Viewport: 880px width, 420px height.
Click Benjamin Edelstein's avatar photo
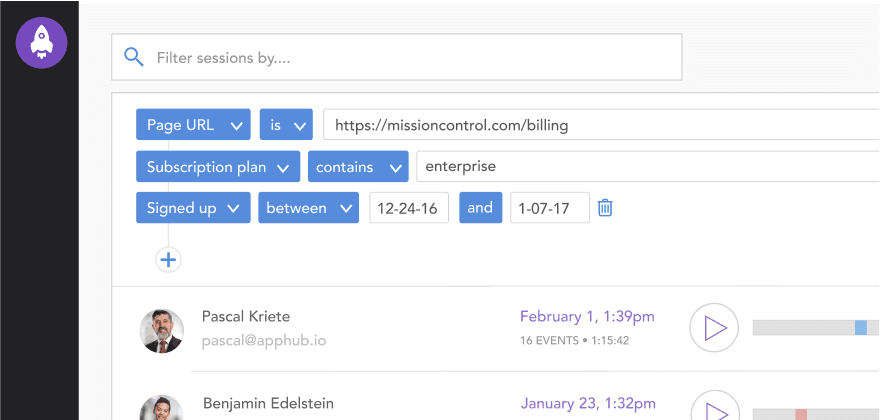[162, 408]
